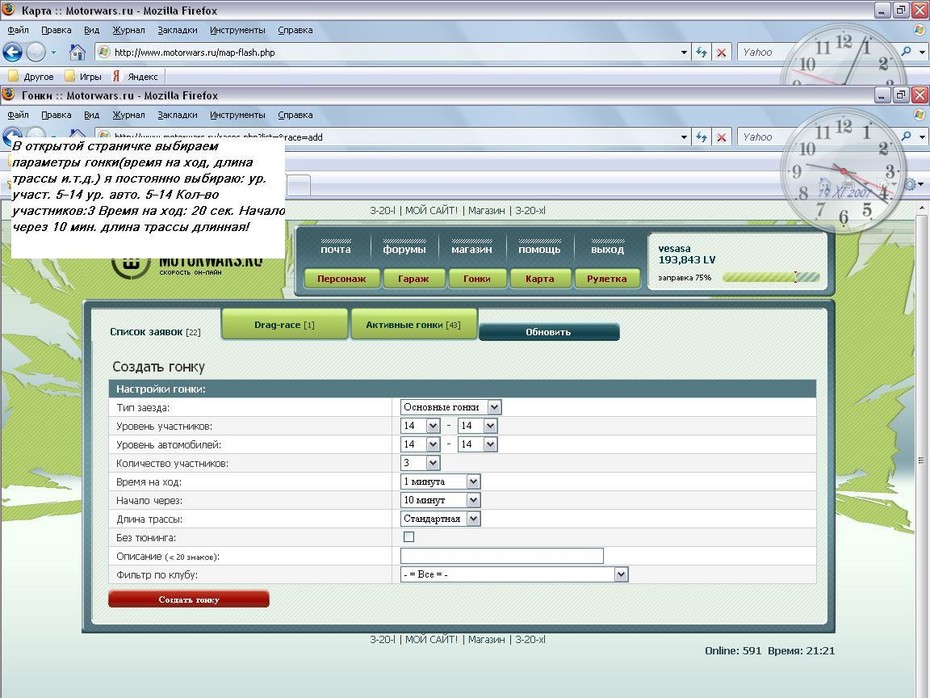The width and height of the screenshot is (930, 698).
Task: Stop loading in the Карта window toolbar
Action: coord(721,52)
